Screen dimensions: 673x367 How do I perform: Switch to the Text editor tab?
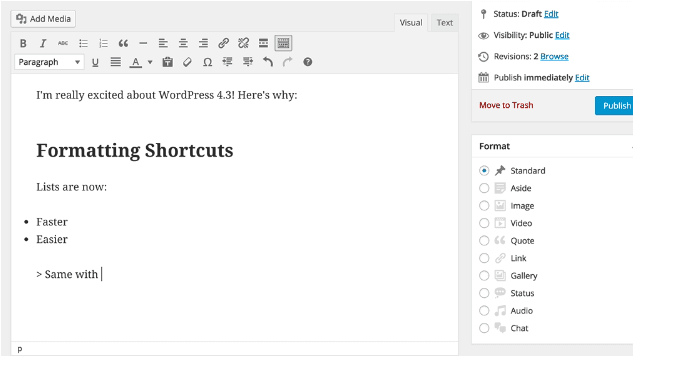click(x=445, y=23)
